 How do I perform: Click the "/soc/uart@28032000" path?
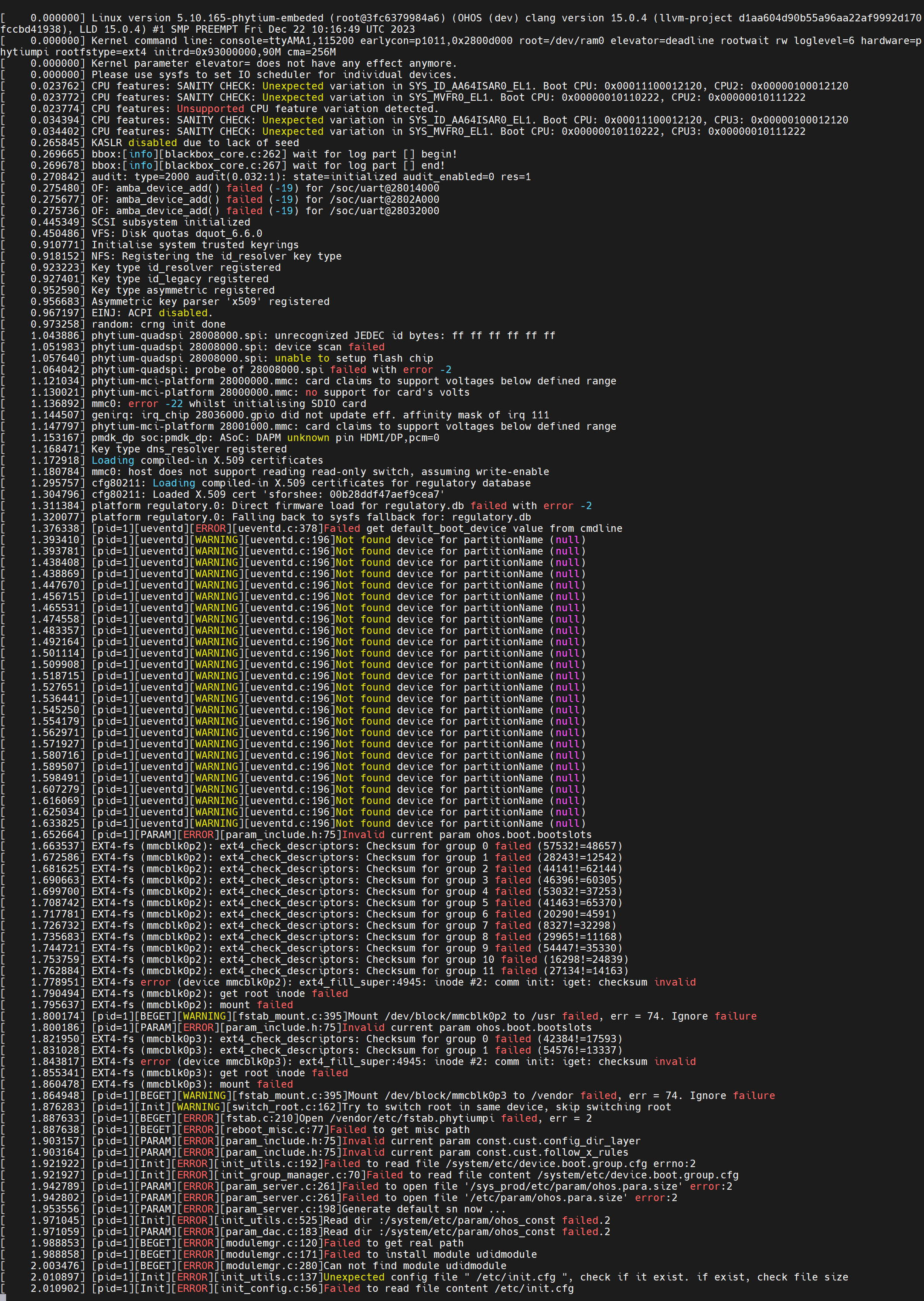(x=384, y=211)
